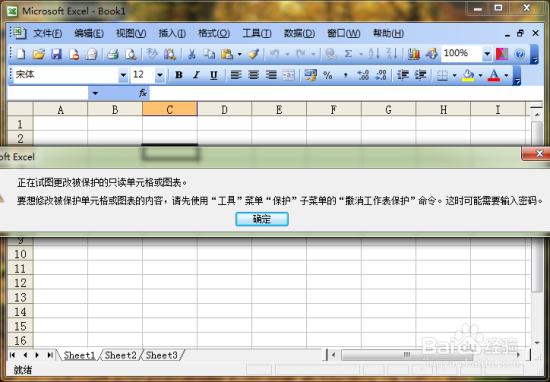Open Print Preview from the toolbar

pos(130,54)
